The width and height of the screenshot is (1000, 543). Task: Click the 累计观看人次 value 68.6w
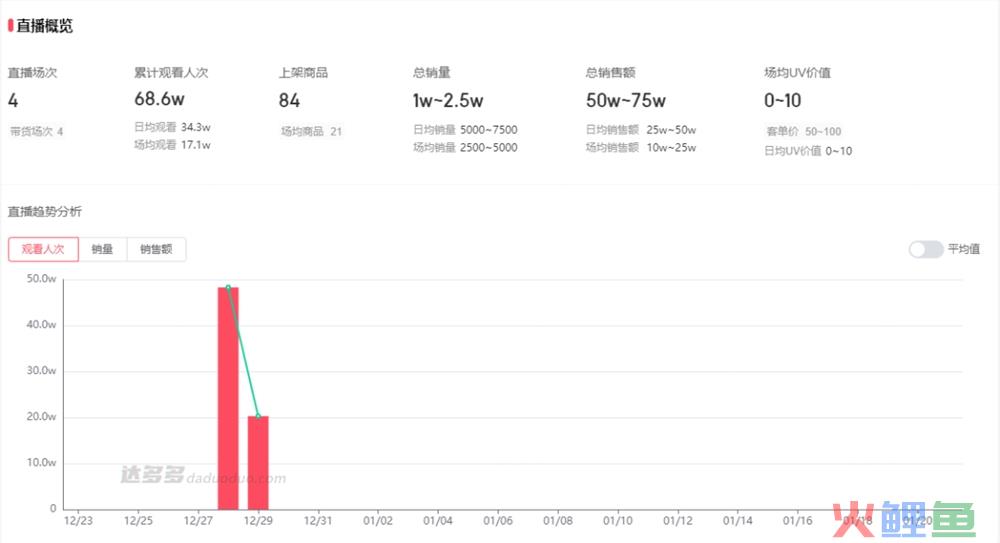pos(159,99)
